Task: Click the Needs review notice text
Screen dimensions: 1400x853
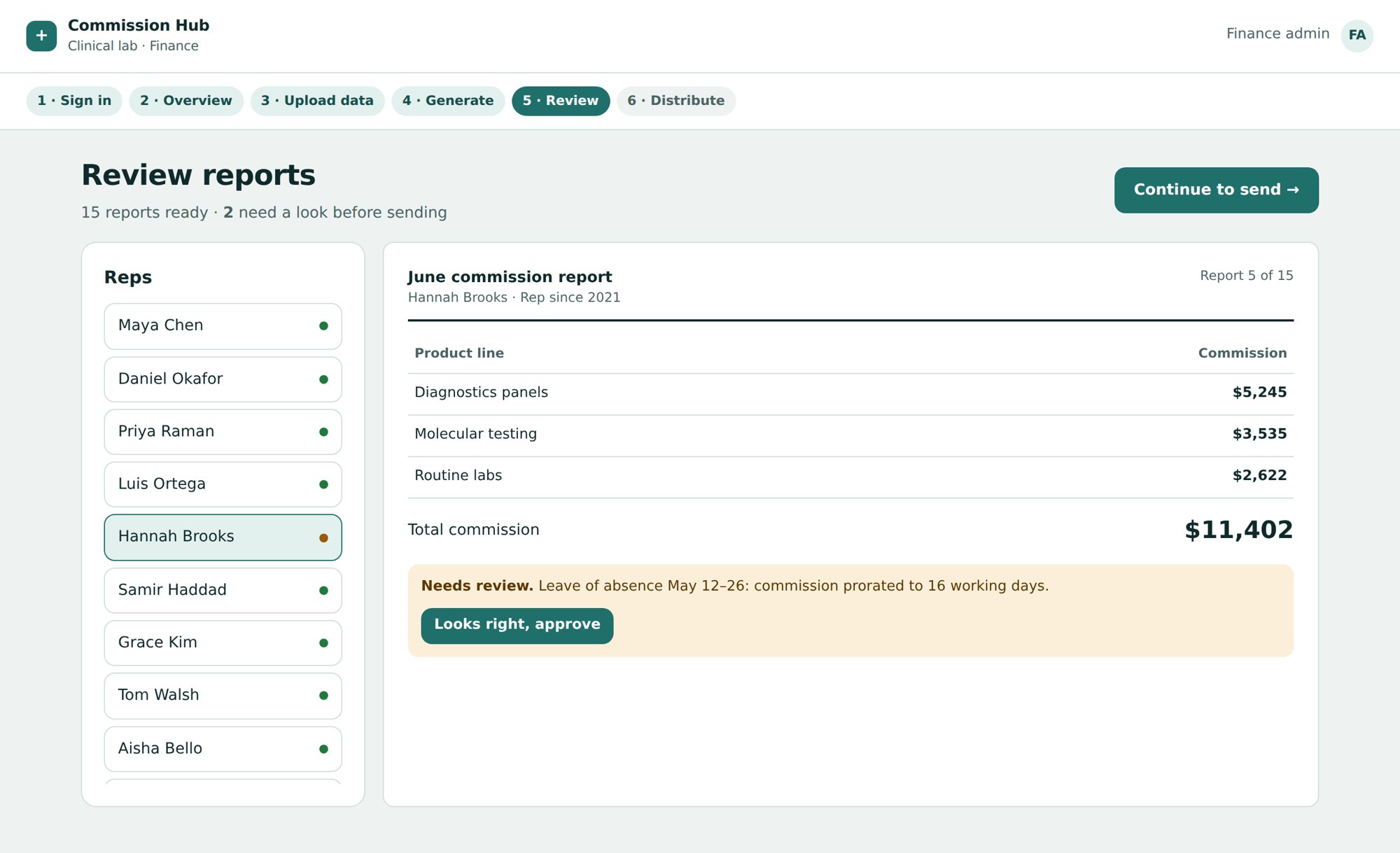Action: (734, 586)
